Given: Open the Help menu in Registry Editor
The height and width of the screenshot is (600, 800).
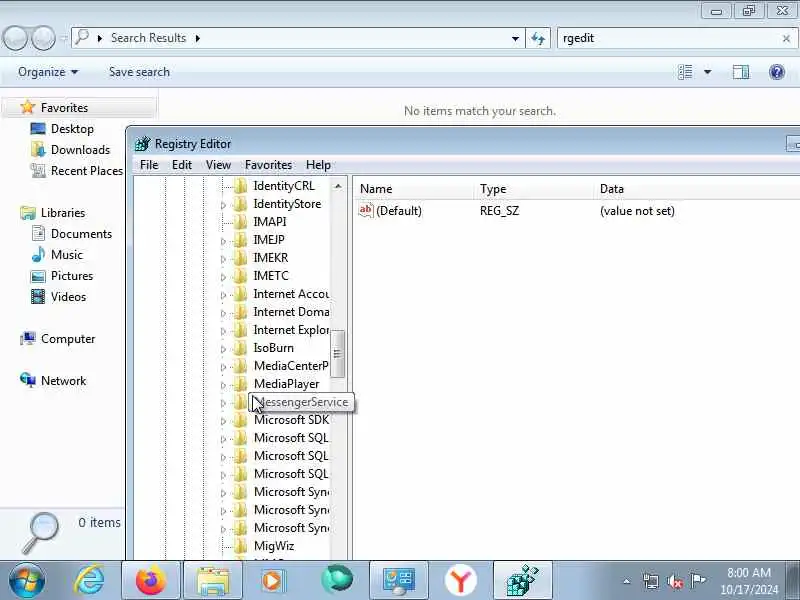Looking at the screenshot, I should 318,165.
